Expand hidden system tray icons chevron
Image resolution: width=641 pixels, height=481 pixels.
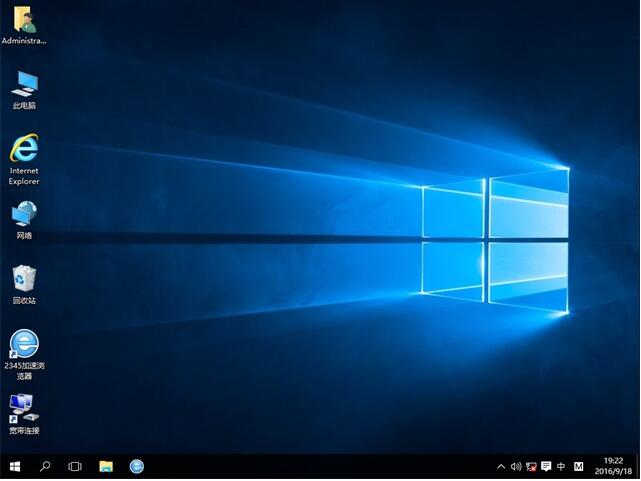(501, 466)
